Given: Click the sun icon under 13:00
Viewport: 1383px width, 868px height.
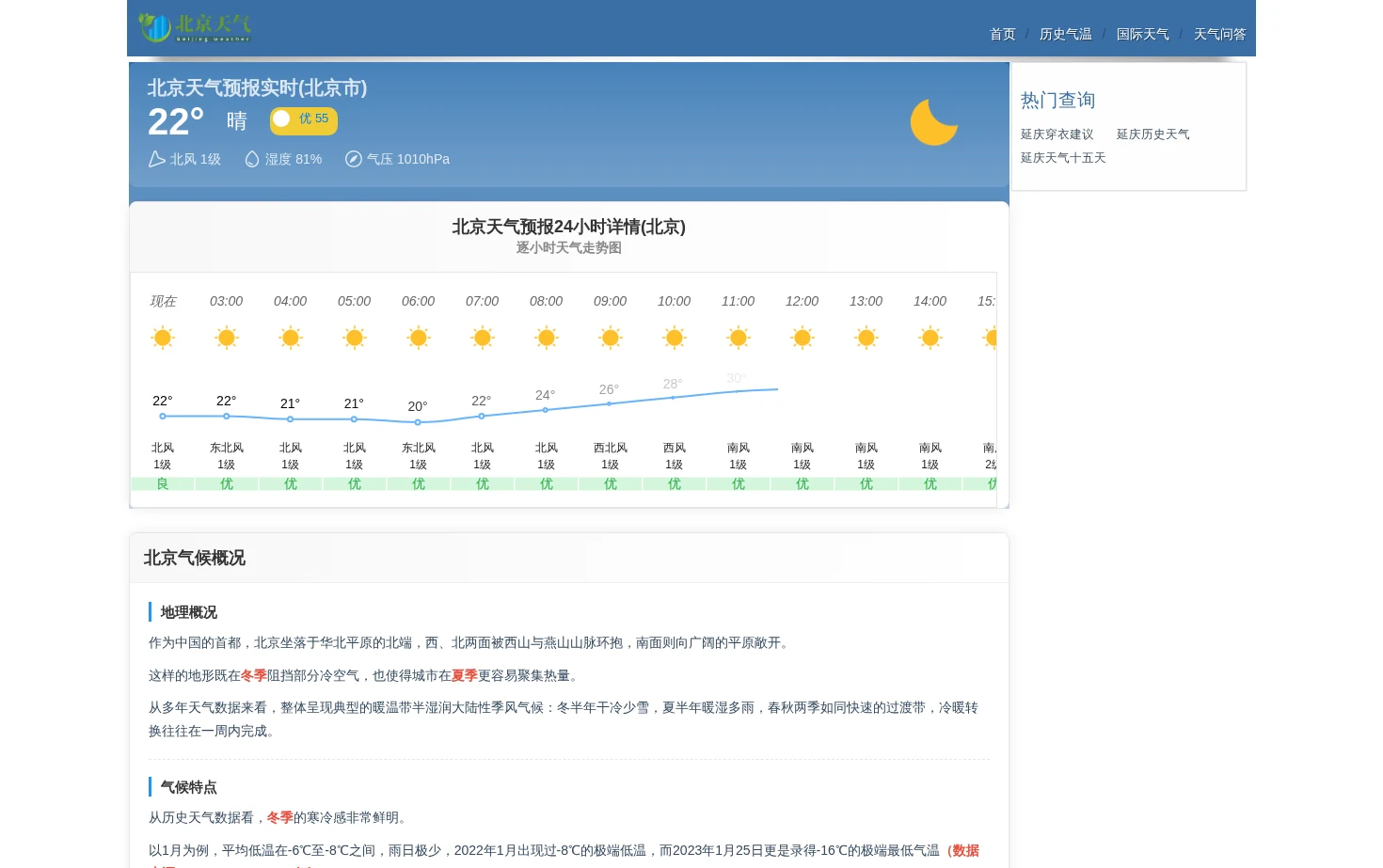Looking at the screenshot, I should (866, 338).
